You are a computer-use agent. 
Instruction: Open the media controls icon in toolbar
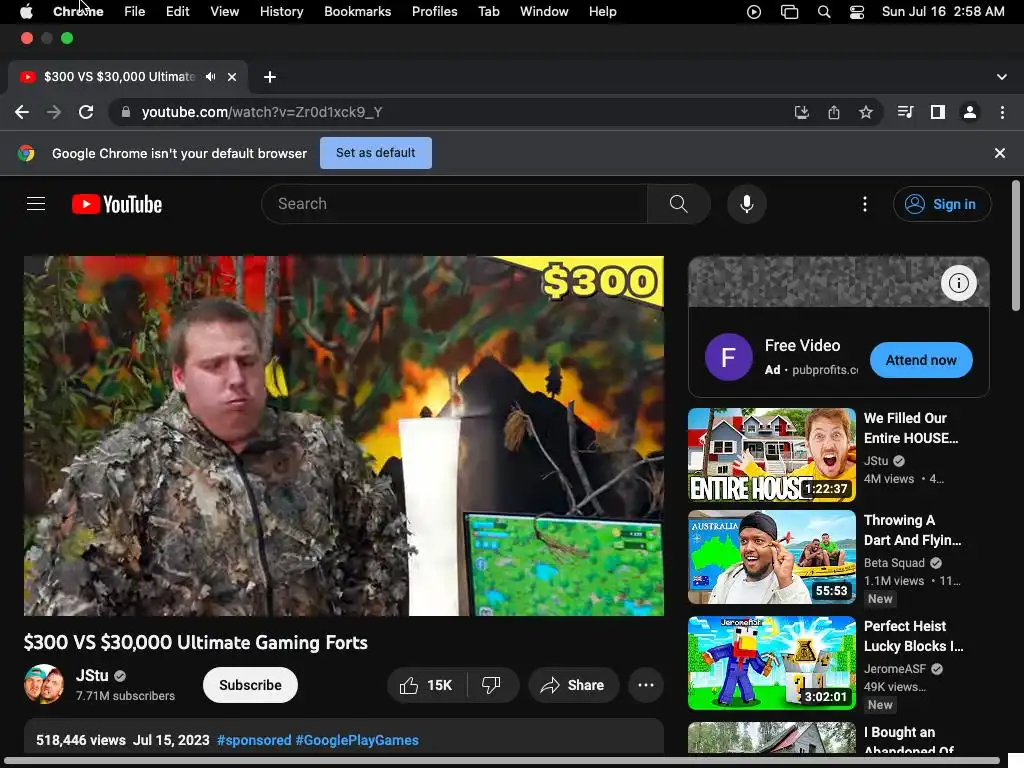tap(905, 112)
